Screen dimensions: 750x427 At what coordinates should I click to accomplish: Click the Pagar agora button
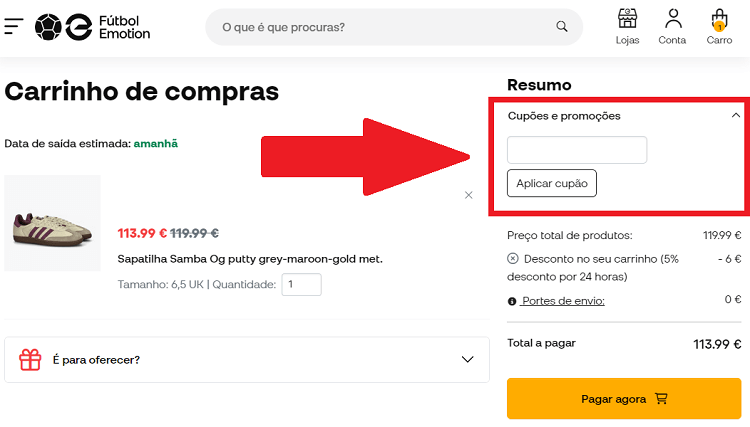click(x=624, y=399)
